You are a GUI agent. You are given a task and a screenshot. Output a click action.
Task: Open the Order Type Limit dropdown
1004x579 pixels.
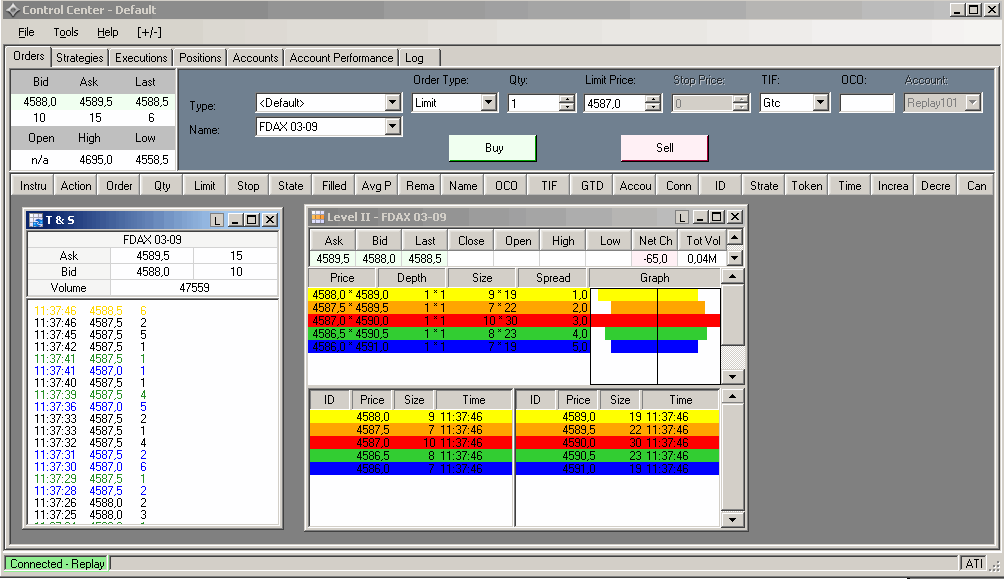click(488, 103)
